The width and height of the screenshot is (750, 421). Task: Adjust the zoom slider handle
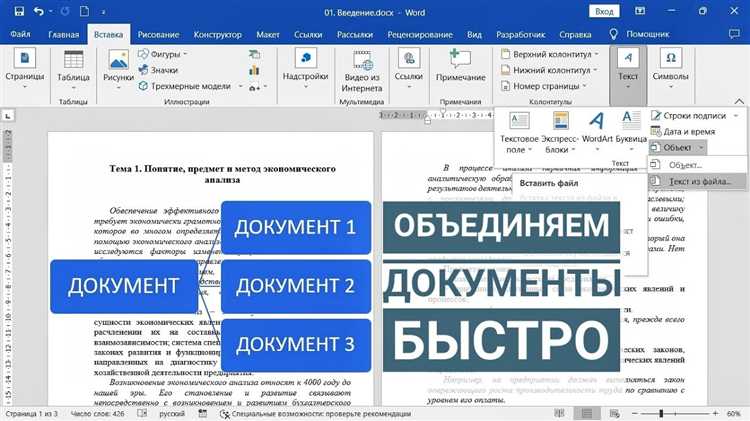[x=661, y=413]
